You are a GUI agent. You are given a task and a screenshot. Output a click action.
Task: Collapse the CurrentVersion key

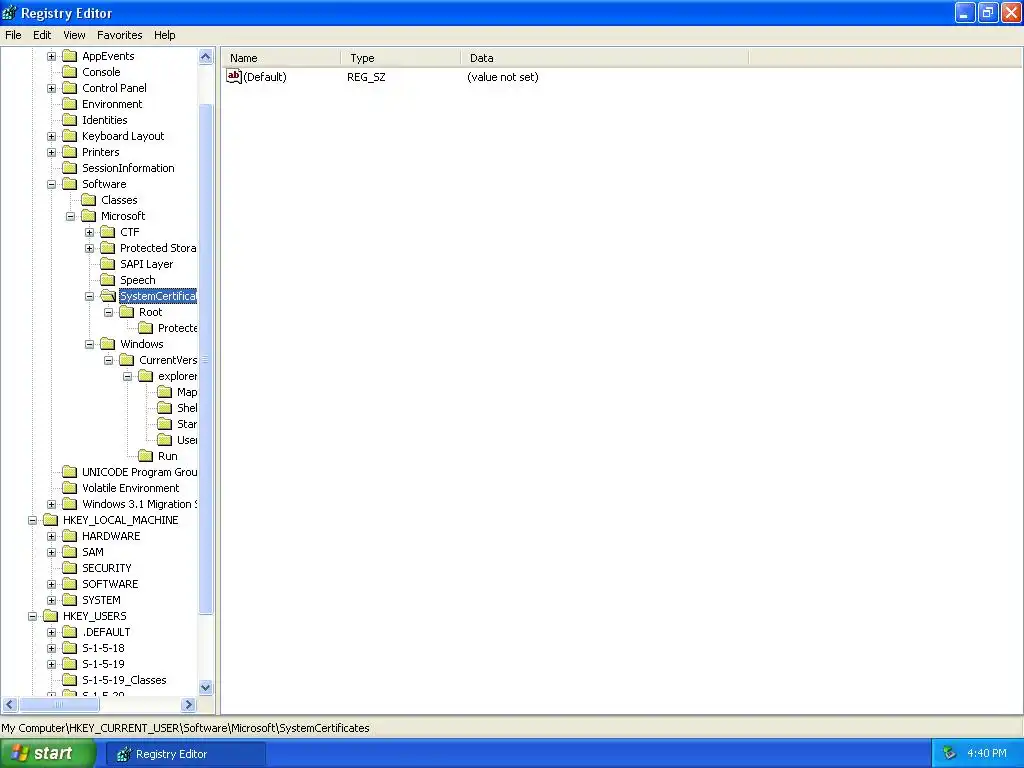[108, 360]
